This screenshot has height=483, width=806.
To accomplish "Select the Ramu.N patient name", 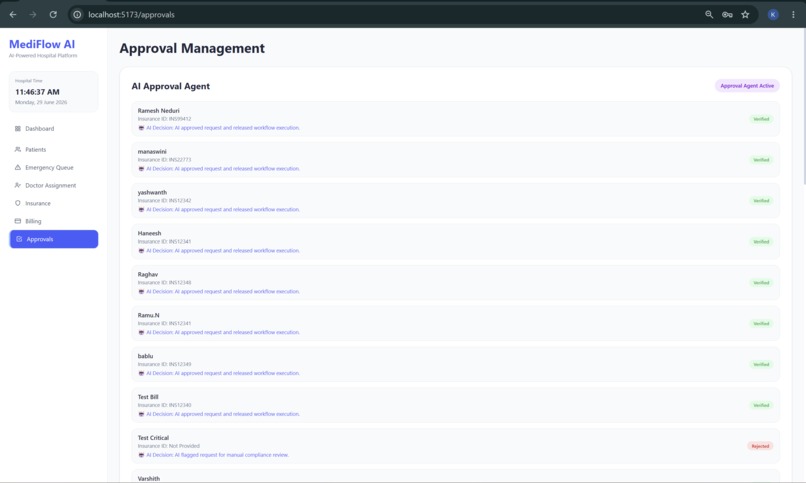I will (149, 315).
